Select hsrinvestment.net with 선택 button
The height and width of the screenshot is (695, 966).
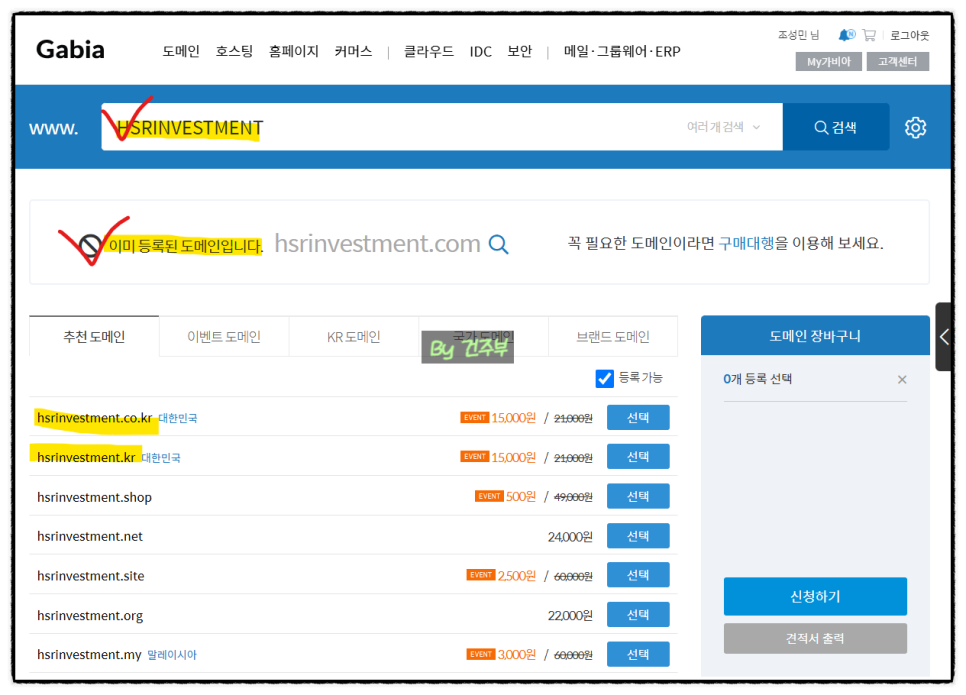pos(638,536)
